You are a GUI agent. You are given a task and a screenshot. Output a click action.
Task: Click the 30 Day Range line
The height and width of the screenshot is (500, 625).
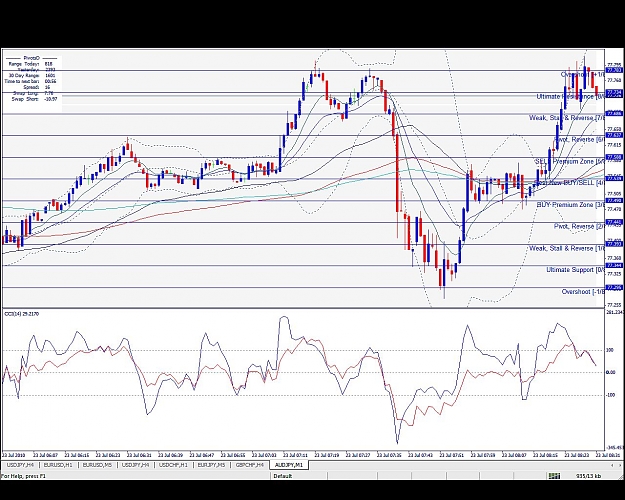tap(30, 75)
